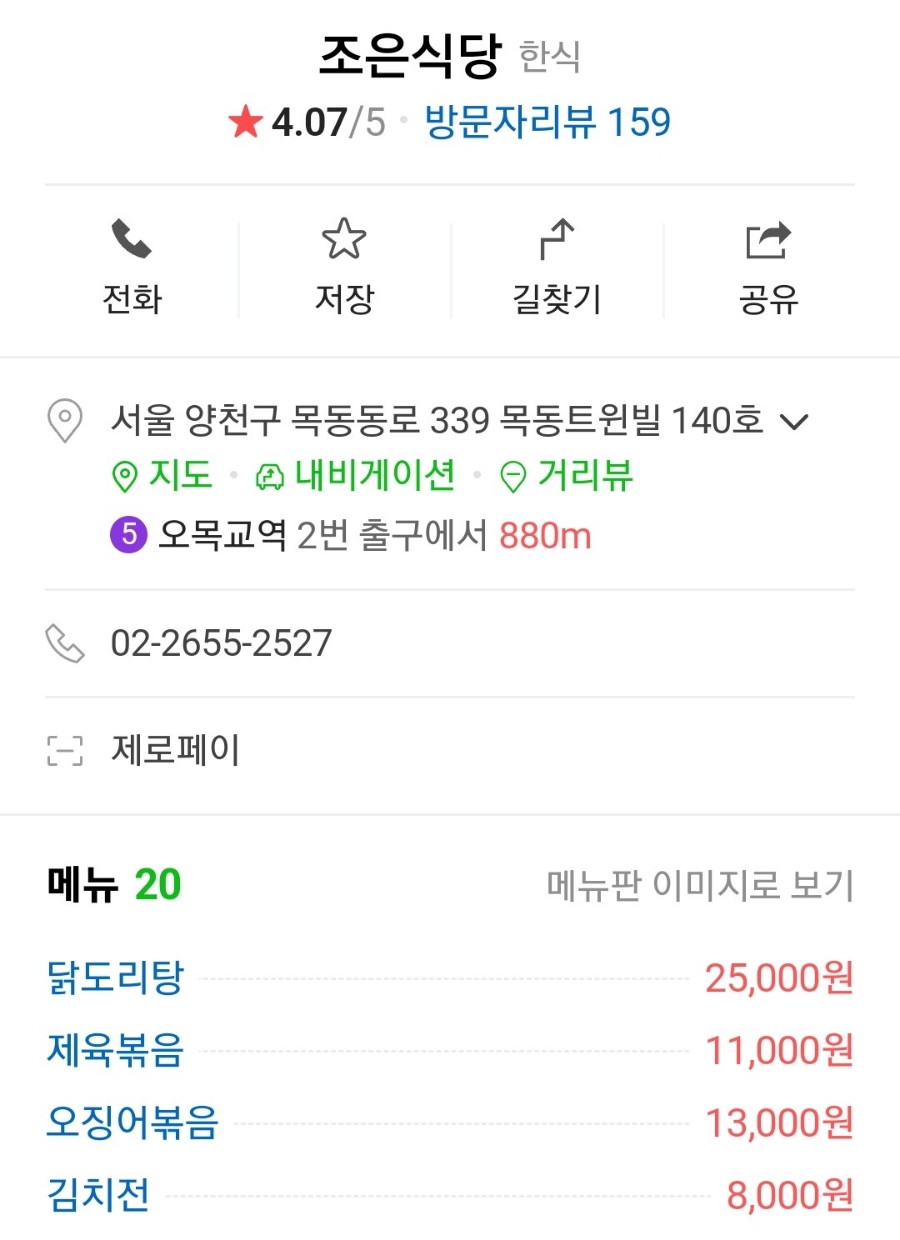The image size is (900, 1240).
Task: Open the 지도 map link
Action: pyautogui.click(x=162, y=477)
